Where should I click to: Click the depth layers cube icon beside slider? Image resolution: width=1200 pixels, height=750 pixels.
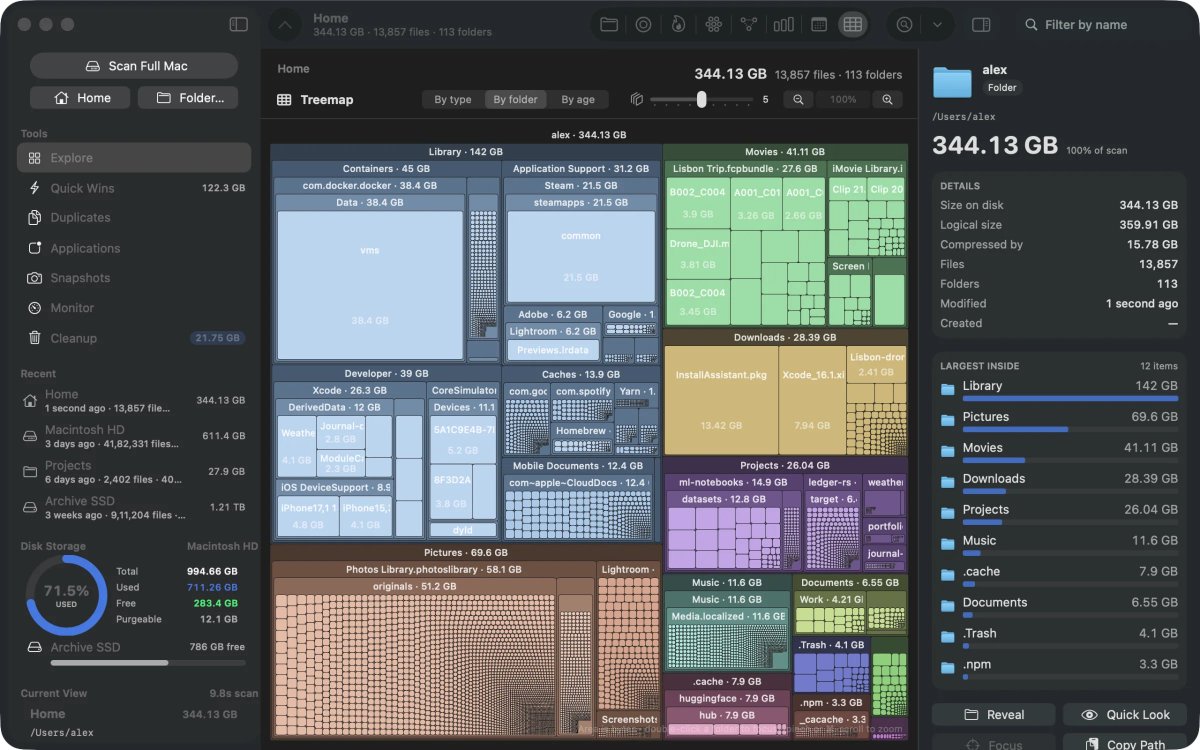[x=636, y=99]
